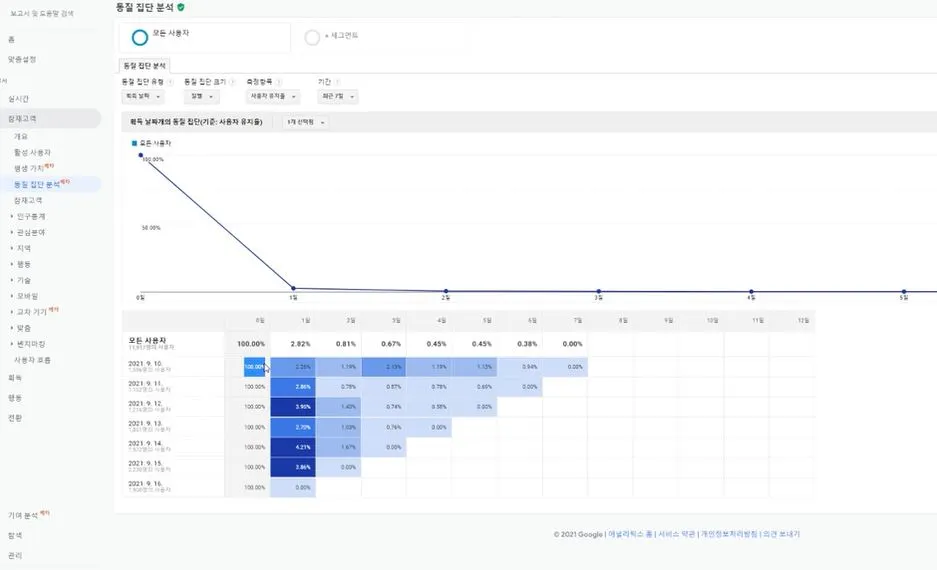937x570 pixels.
Task: Open 관리 admin settings in the sidebar
Action: point(15,555)
